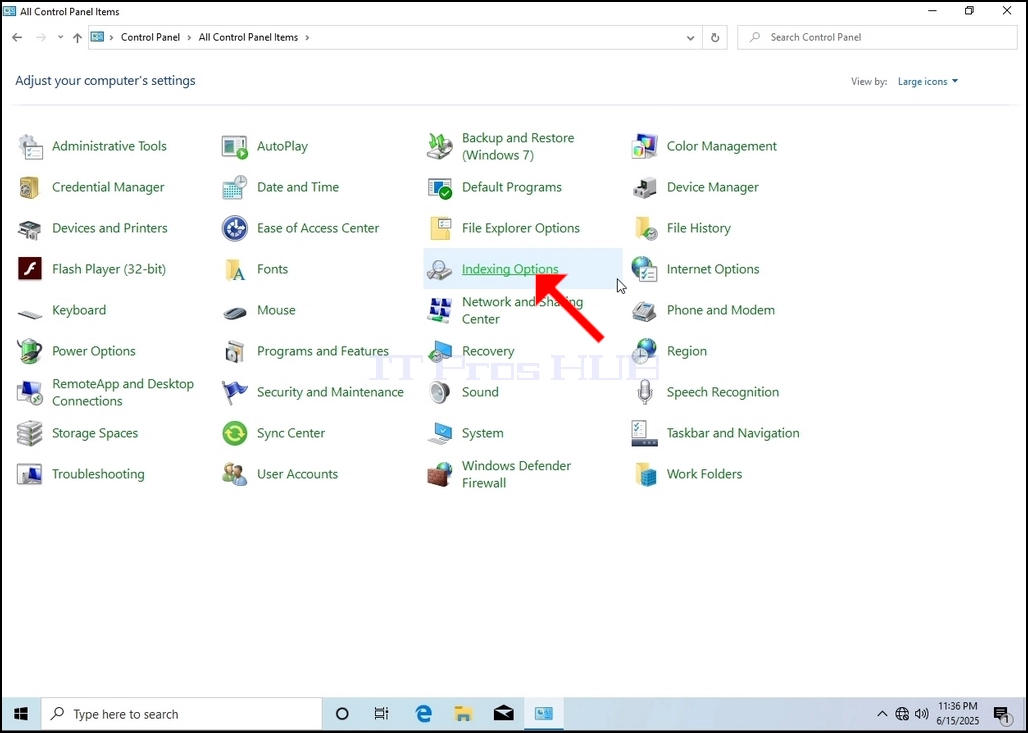Viewport: 1028px width, 733px height.
Task: Open the File History icon
Action: pos(644,228)
